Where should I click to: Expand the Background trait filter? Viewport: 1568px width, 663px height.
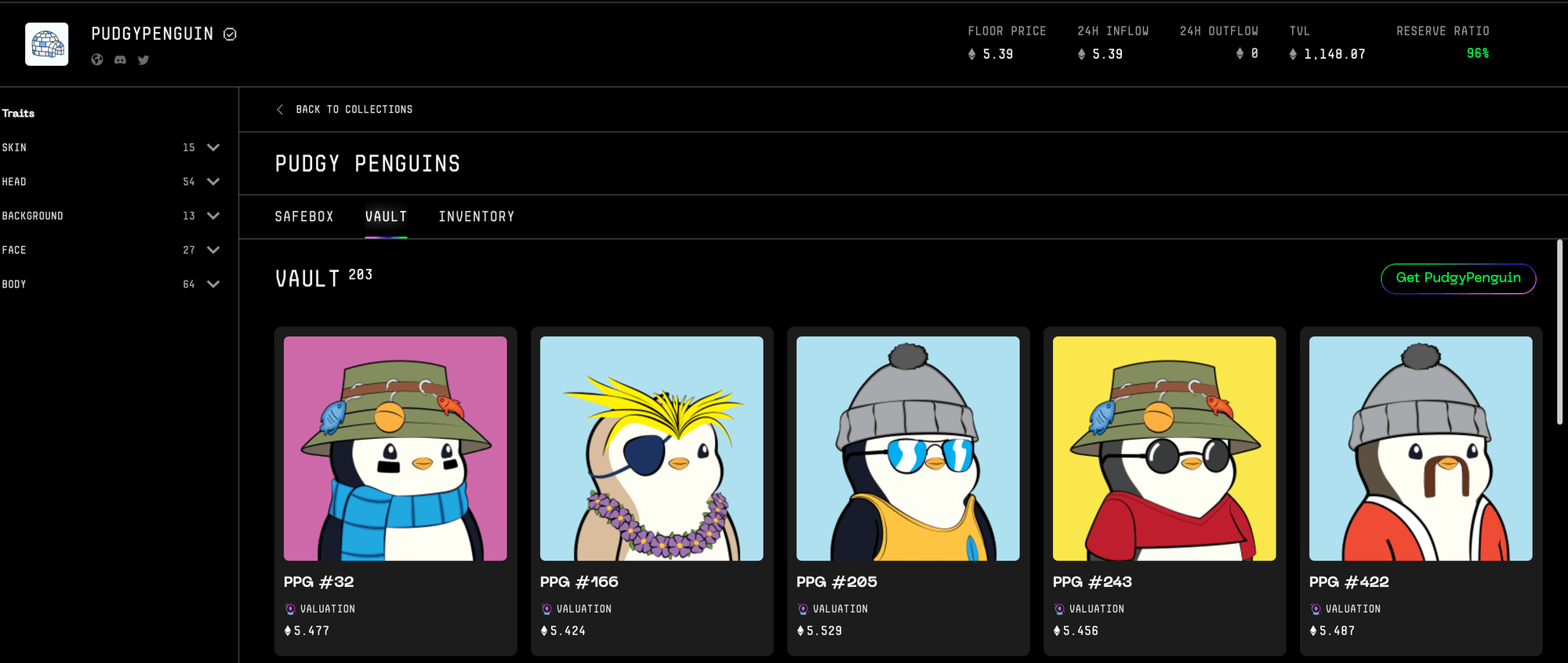212,216
